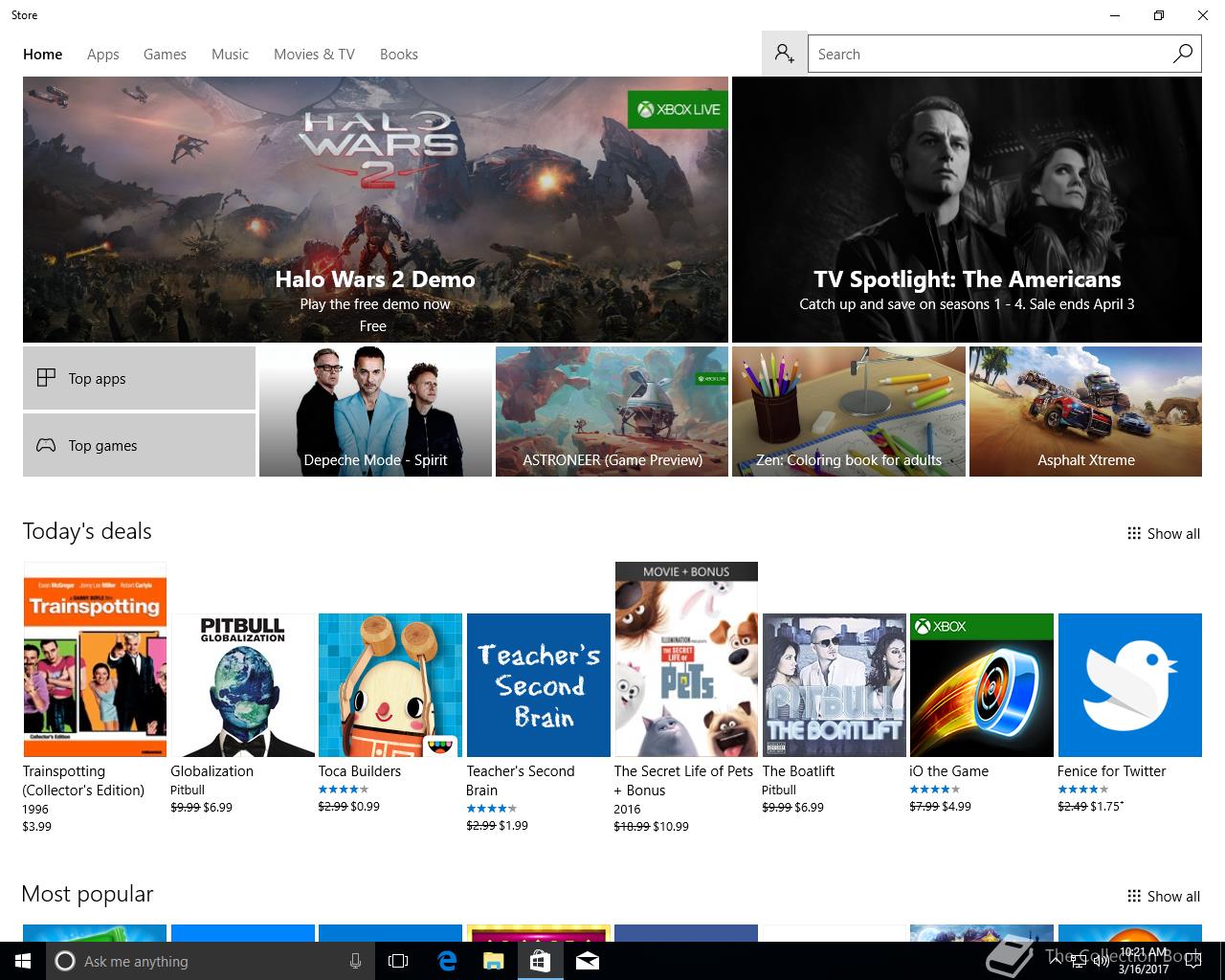The width and height of the screenshot is (1225, 980).
Task: Click the Teacher's Second Brain title
Action: (x=521, y=781)
